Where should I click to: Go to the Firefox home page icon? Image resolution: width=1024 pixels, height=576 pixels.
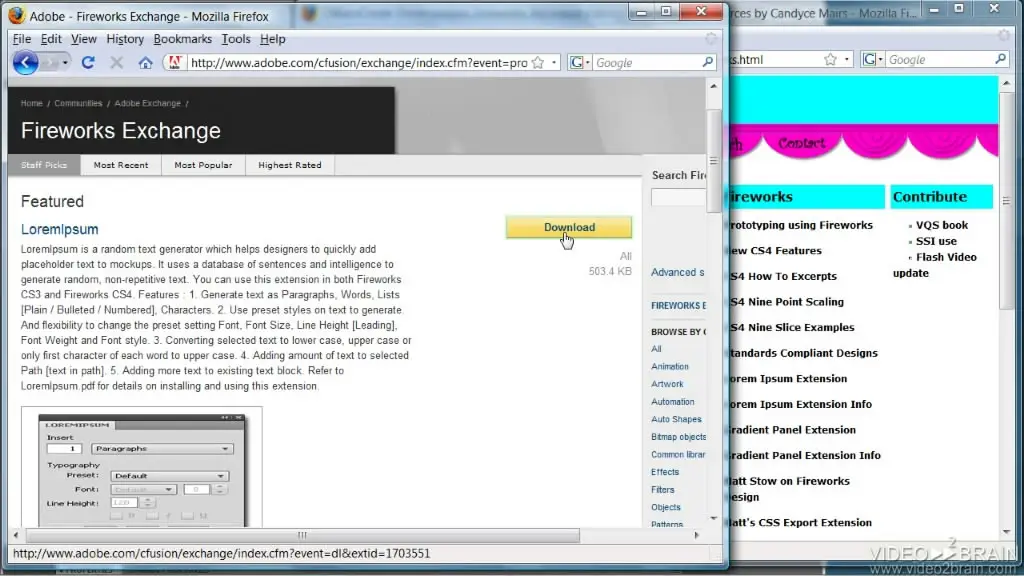(x=145, y=63)
